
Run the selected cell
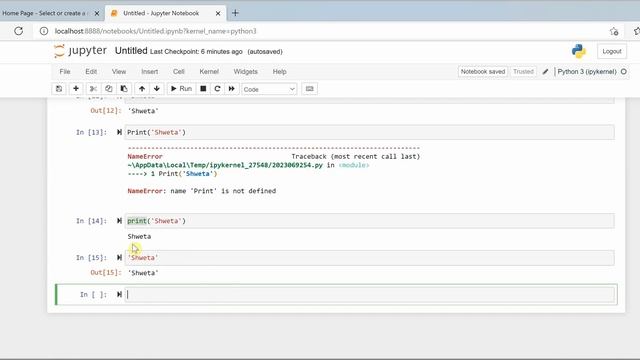tap(181, 89)
